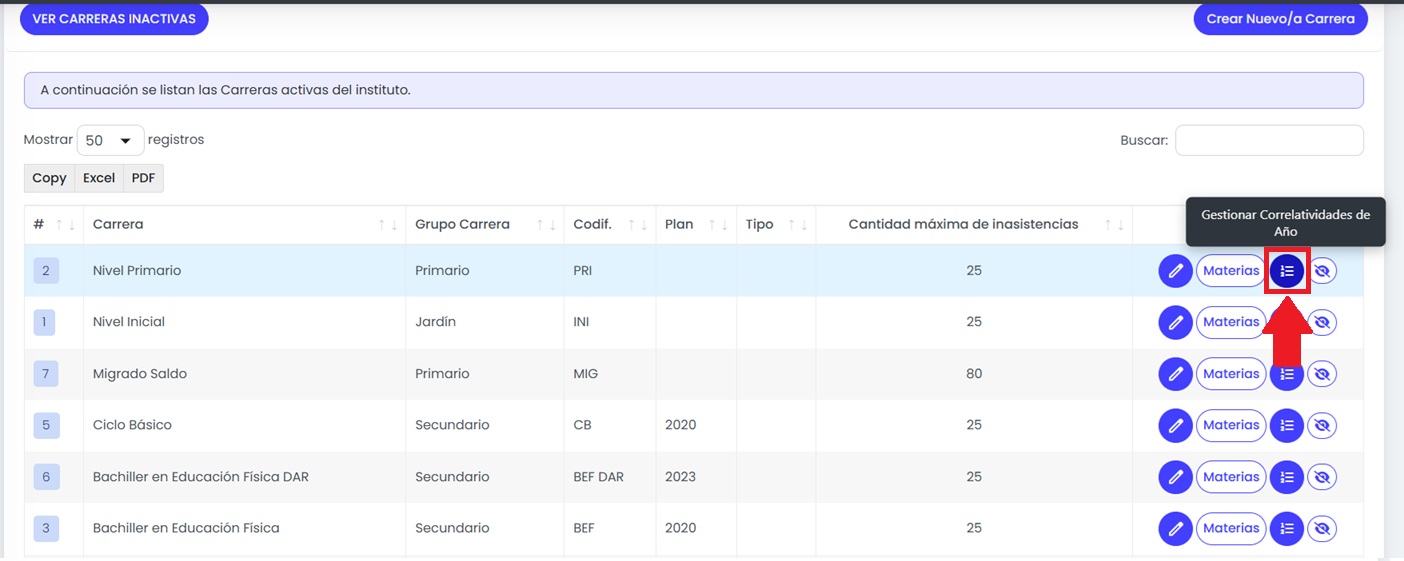Deactivate Nivel Primario using crossed-eye icon
The width and height of the screenshot is (1404, 561).
click(x=1322, y=271)
